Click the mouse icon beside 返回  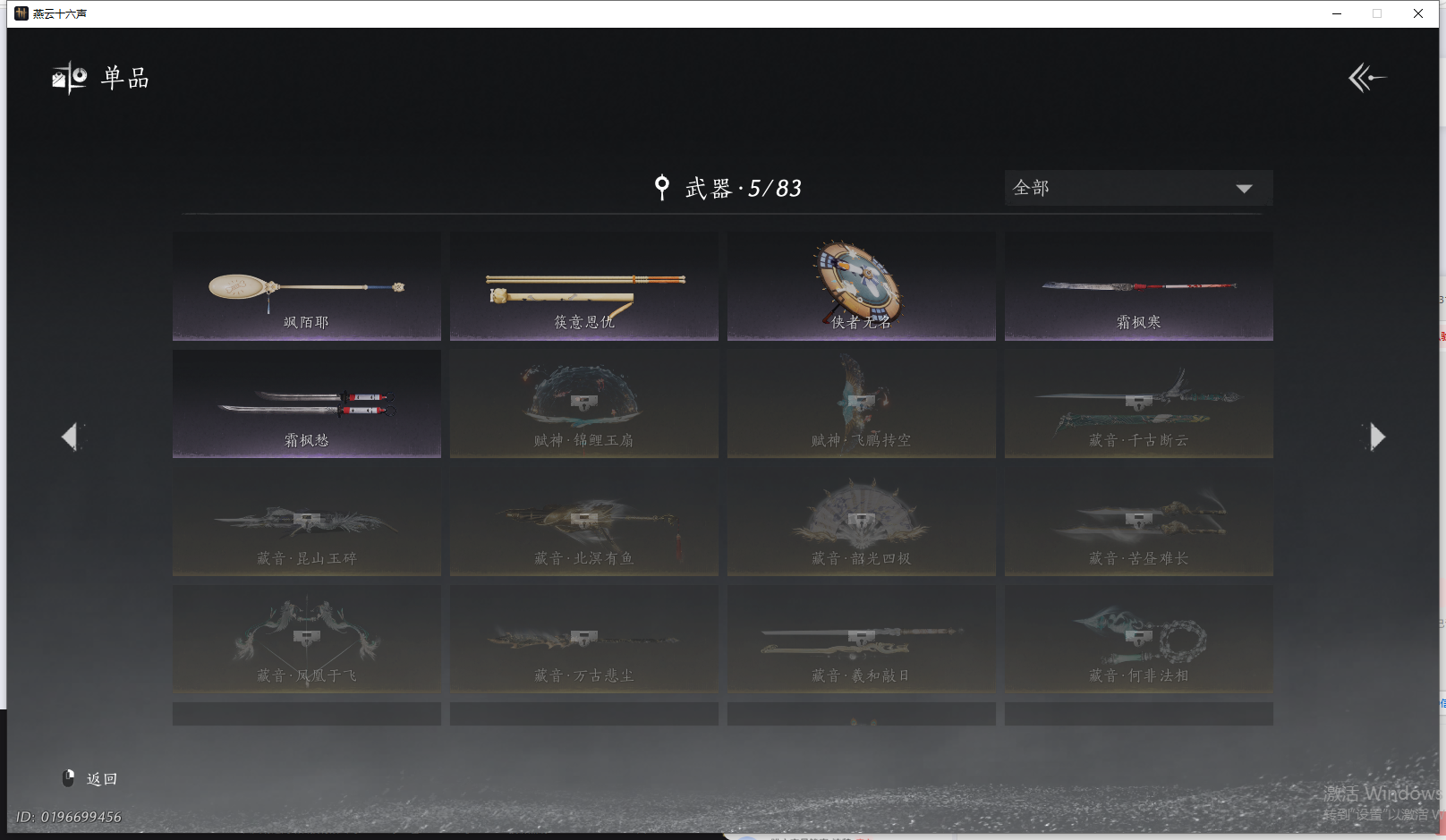click(x=68, y=778)
